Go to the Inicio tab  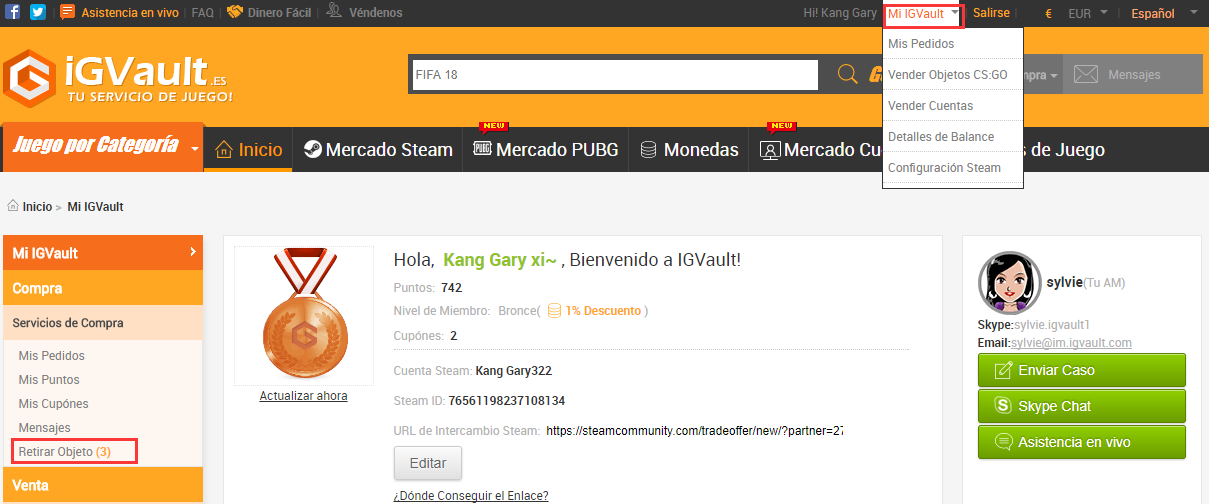click(249, 150)
